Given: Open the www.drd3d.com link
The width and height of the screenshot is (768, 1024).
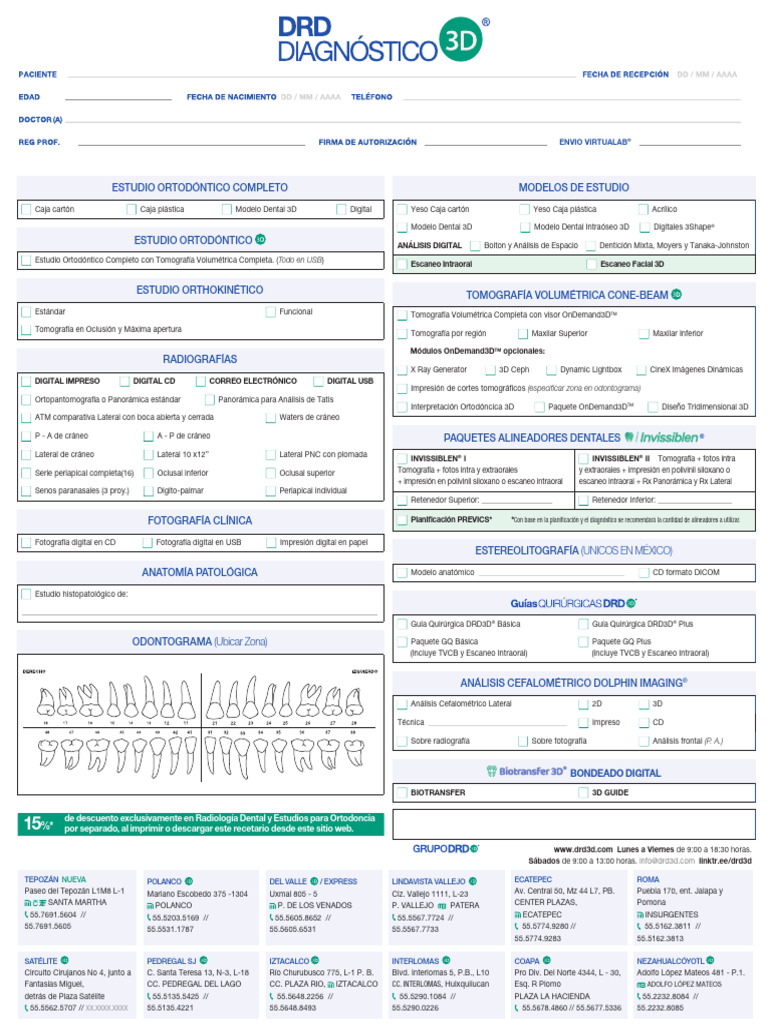Looking at the screenshot, I should pyautogui.click(x=583, y=849).
